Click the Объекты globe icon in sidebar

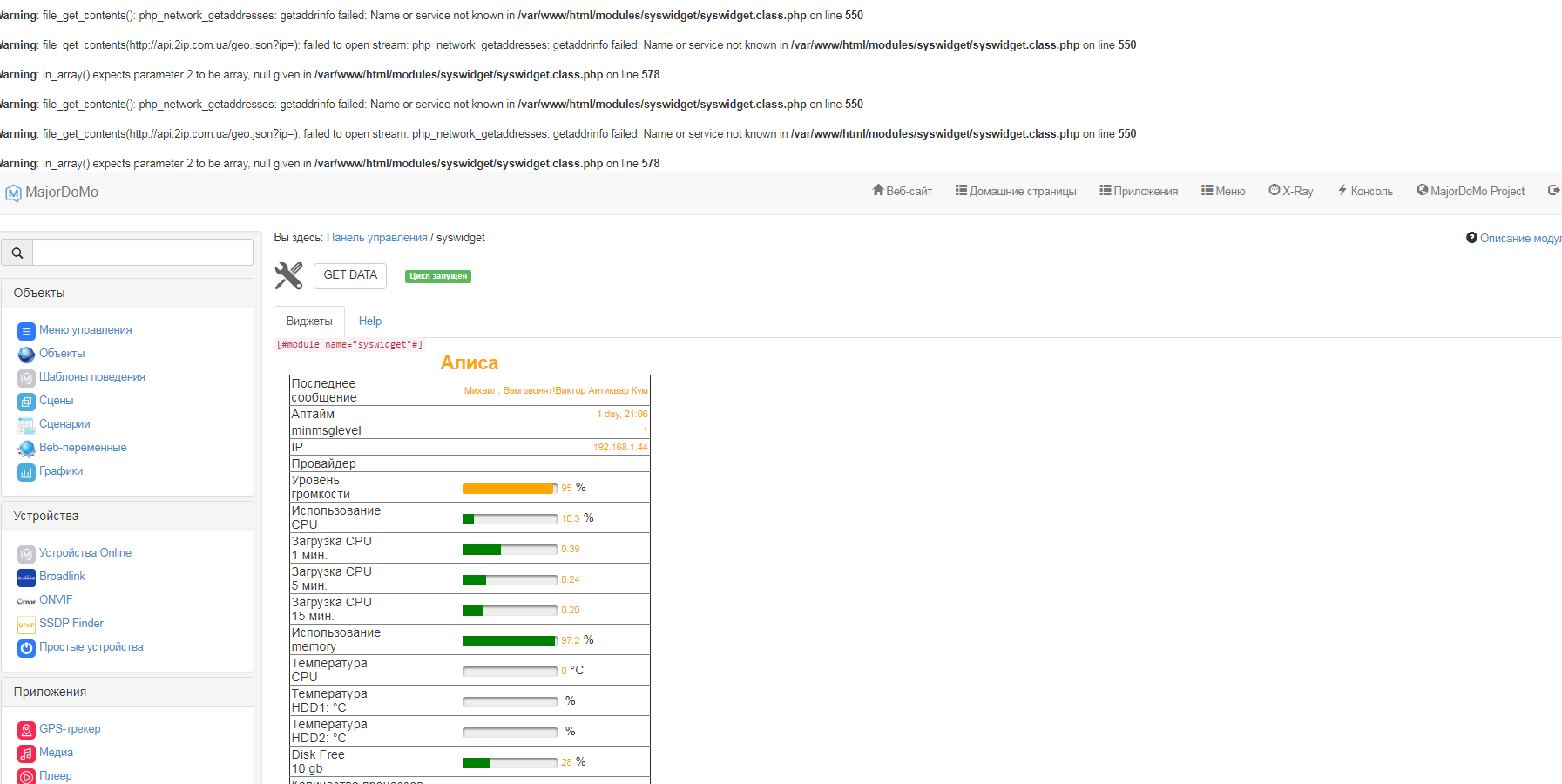point(26,355)
